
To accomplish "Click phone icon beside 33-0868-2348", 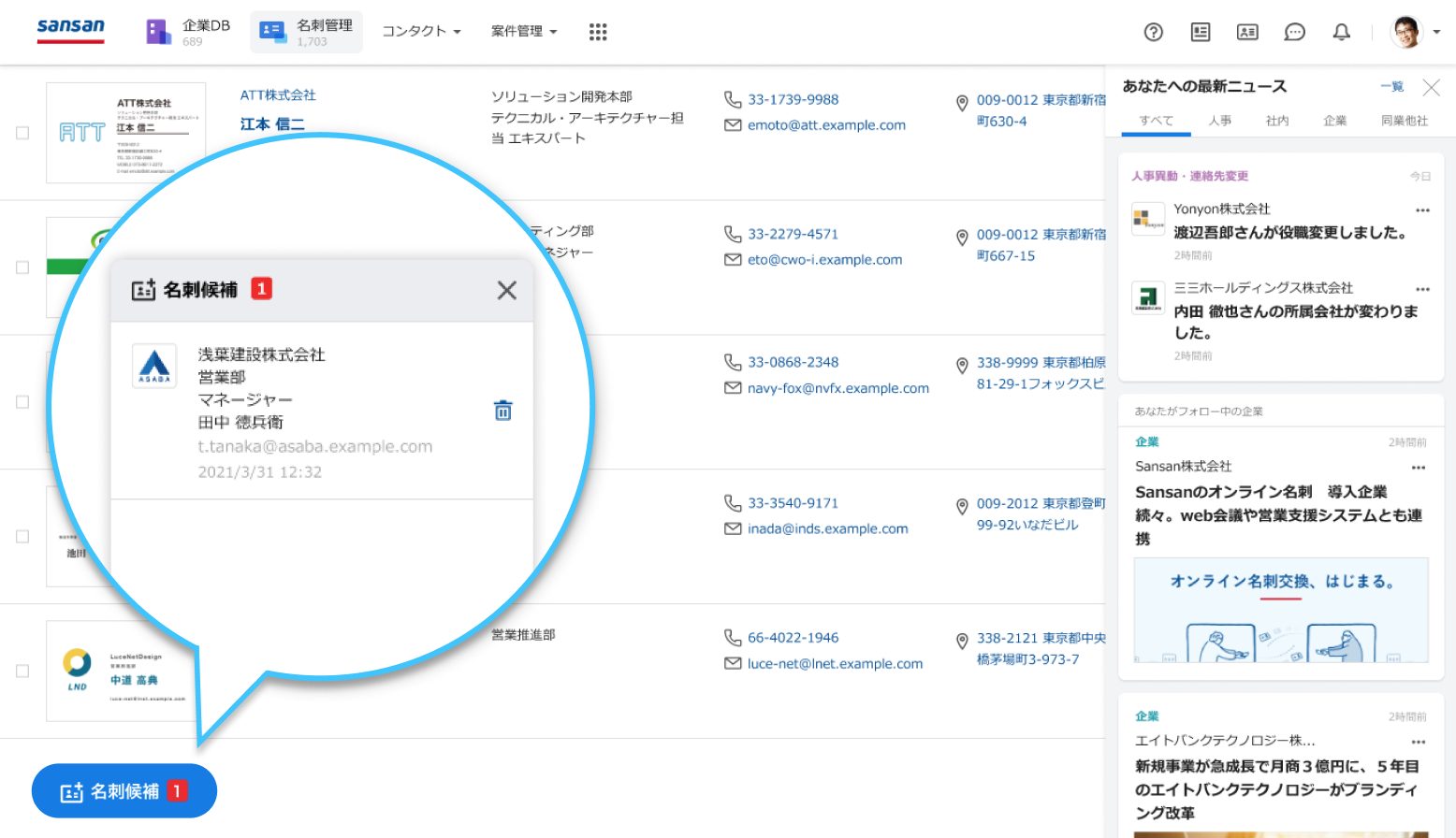I will tap(733, 362).
